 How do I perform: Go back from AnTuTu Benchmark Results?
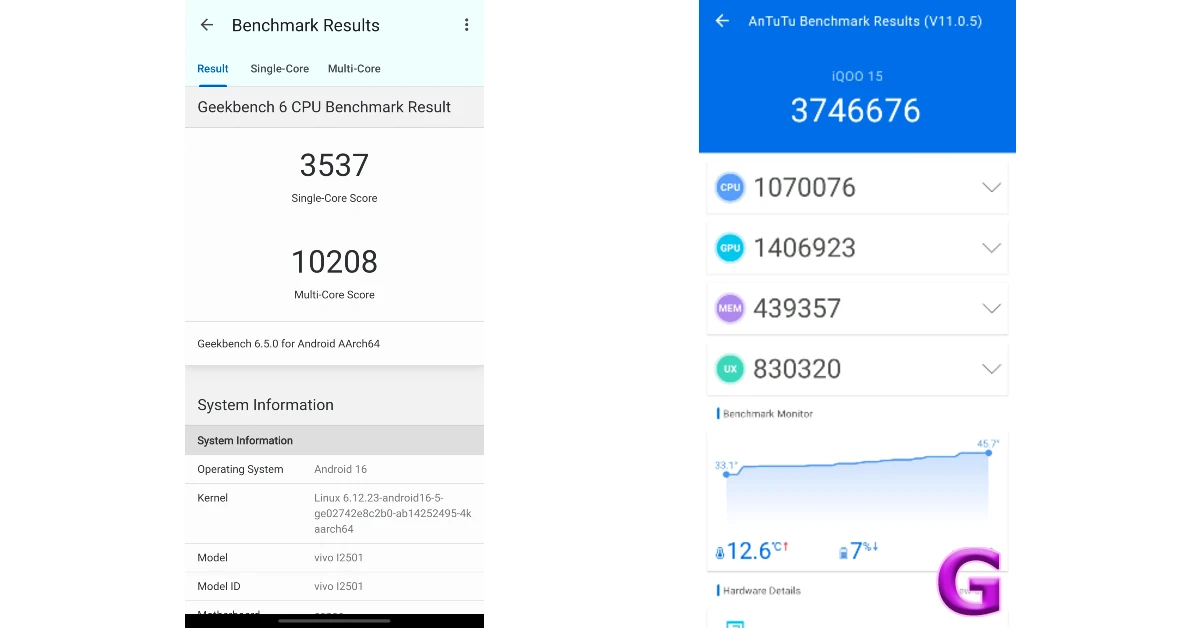pos(722,21)
